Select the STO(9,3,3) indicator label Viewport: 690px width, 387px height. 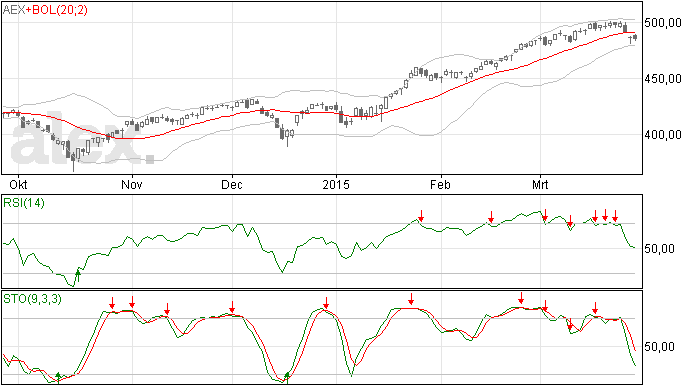33,299
